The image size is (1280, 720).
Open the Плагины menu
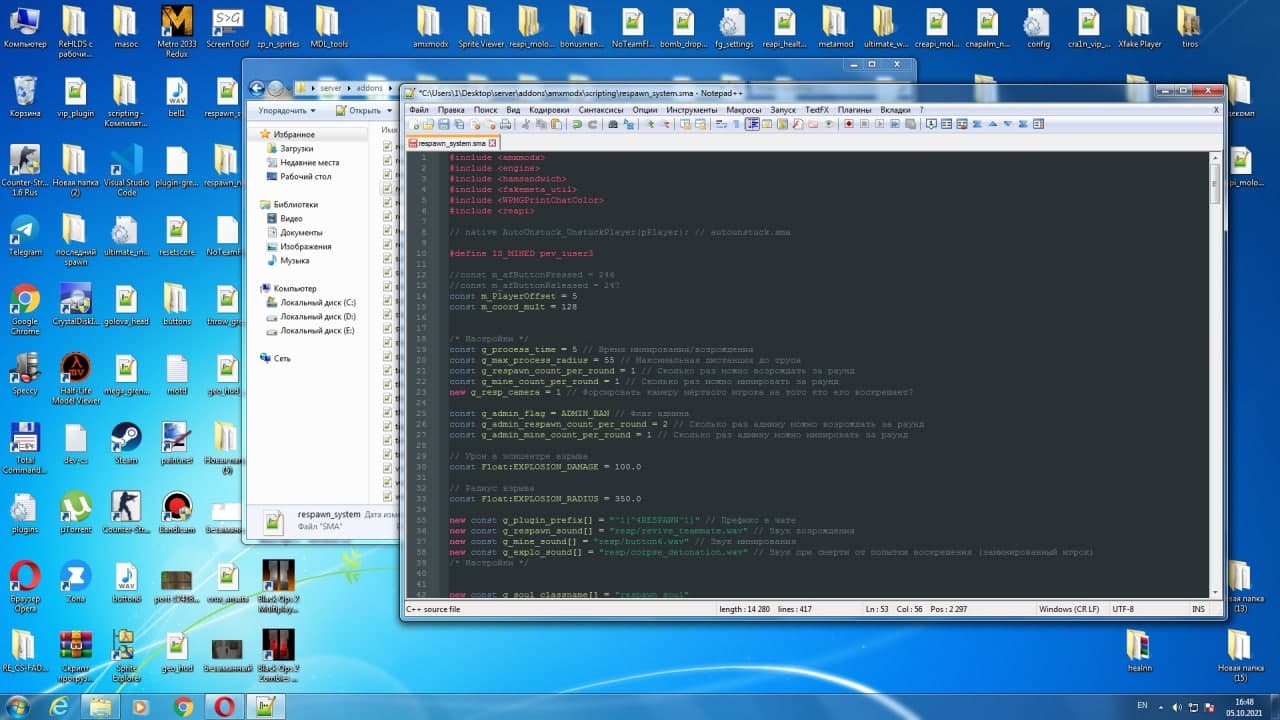pyautogui.click(x=854, y=109)
